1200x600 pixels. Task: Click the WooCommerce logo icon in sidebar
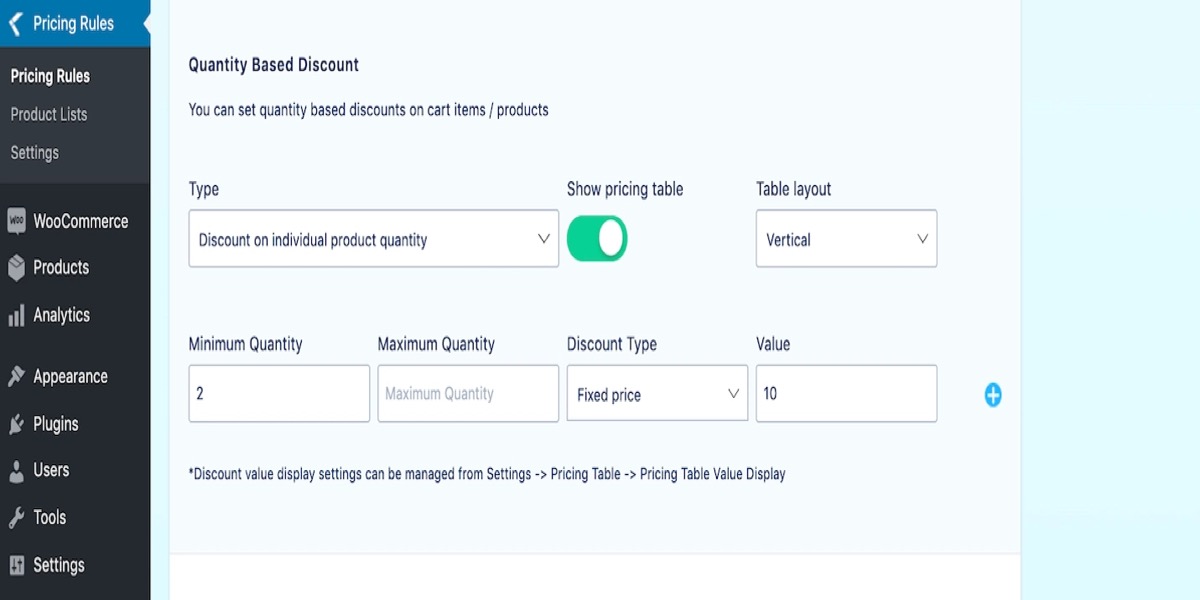click(16, 221)
